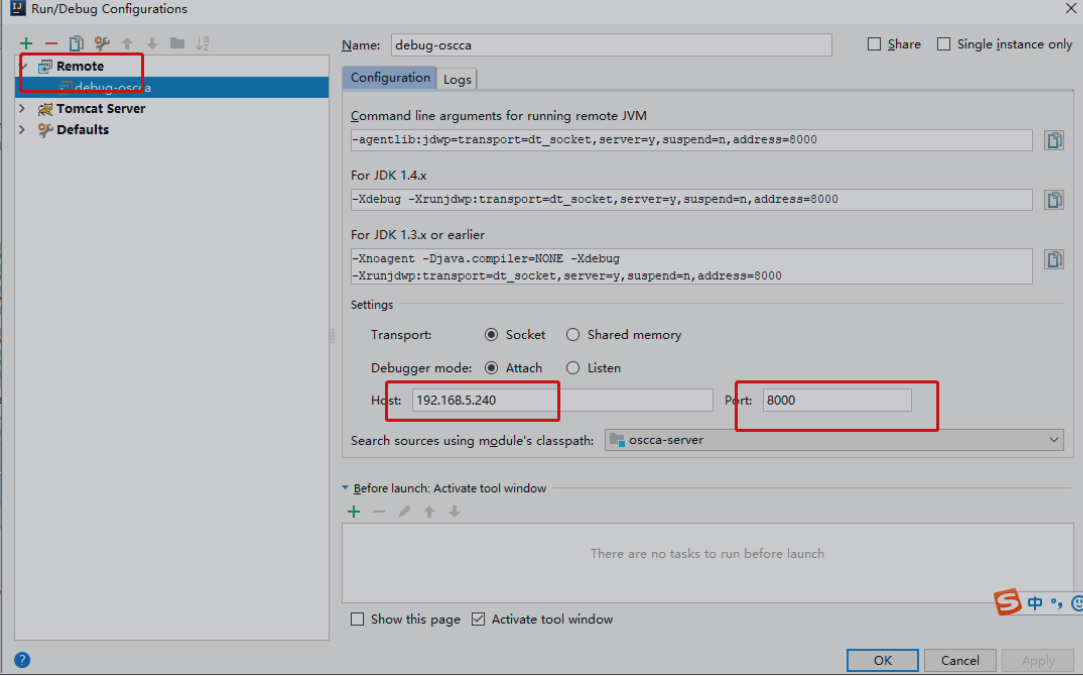The width and height of the screenshot is (1083, 676).
Task: Add a new run configuration
Action: coord(26,44)
